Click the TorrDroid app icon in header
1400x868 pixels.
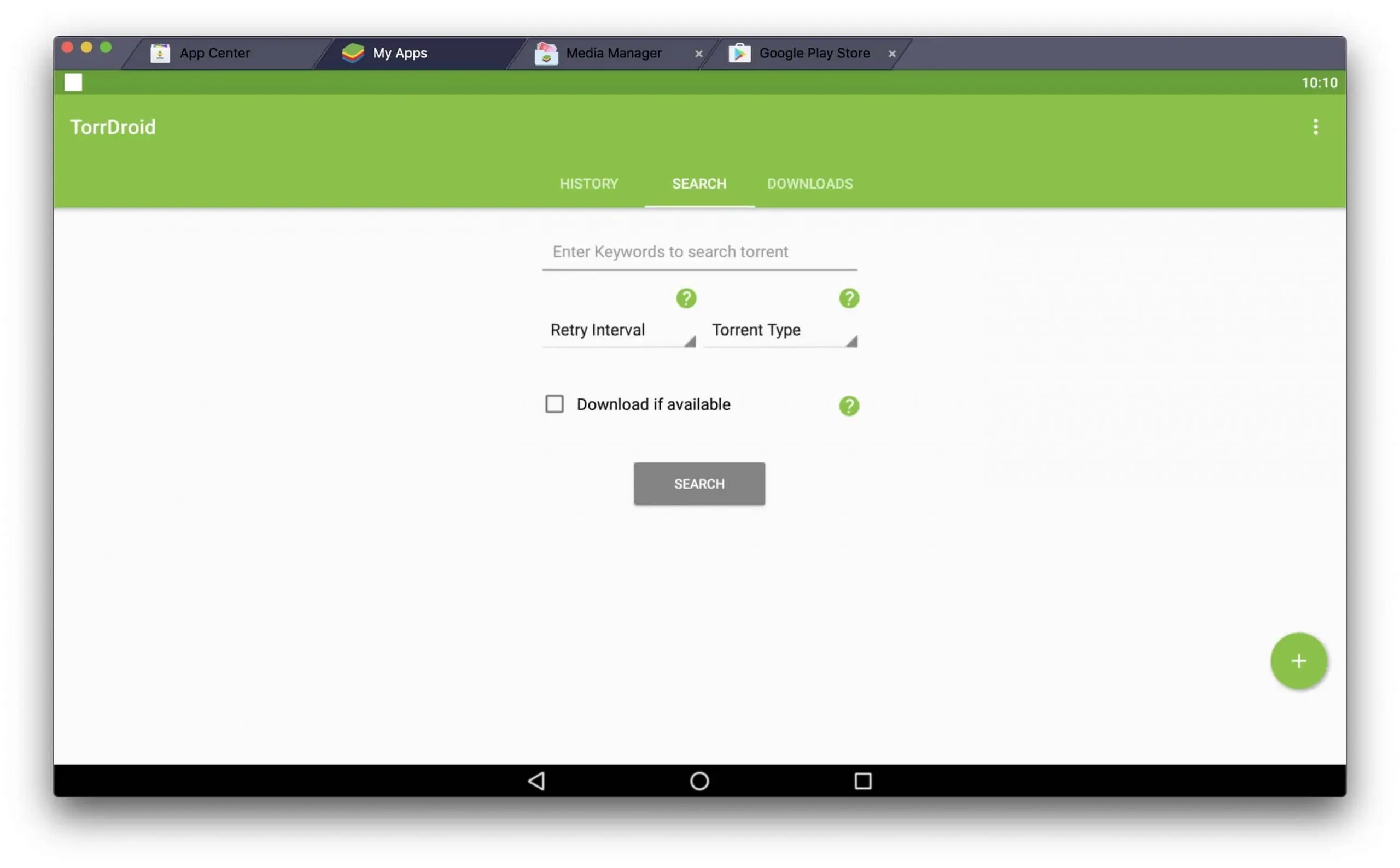72,82
